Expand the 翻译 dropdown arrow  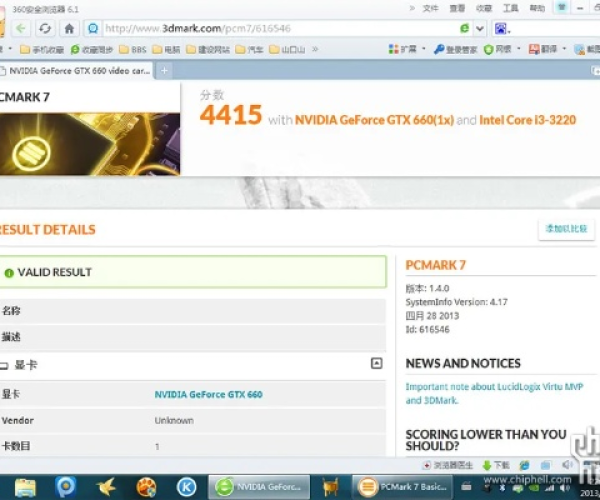point(564,49)
